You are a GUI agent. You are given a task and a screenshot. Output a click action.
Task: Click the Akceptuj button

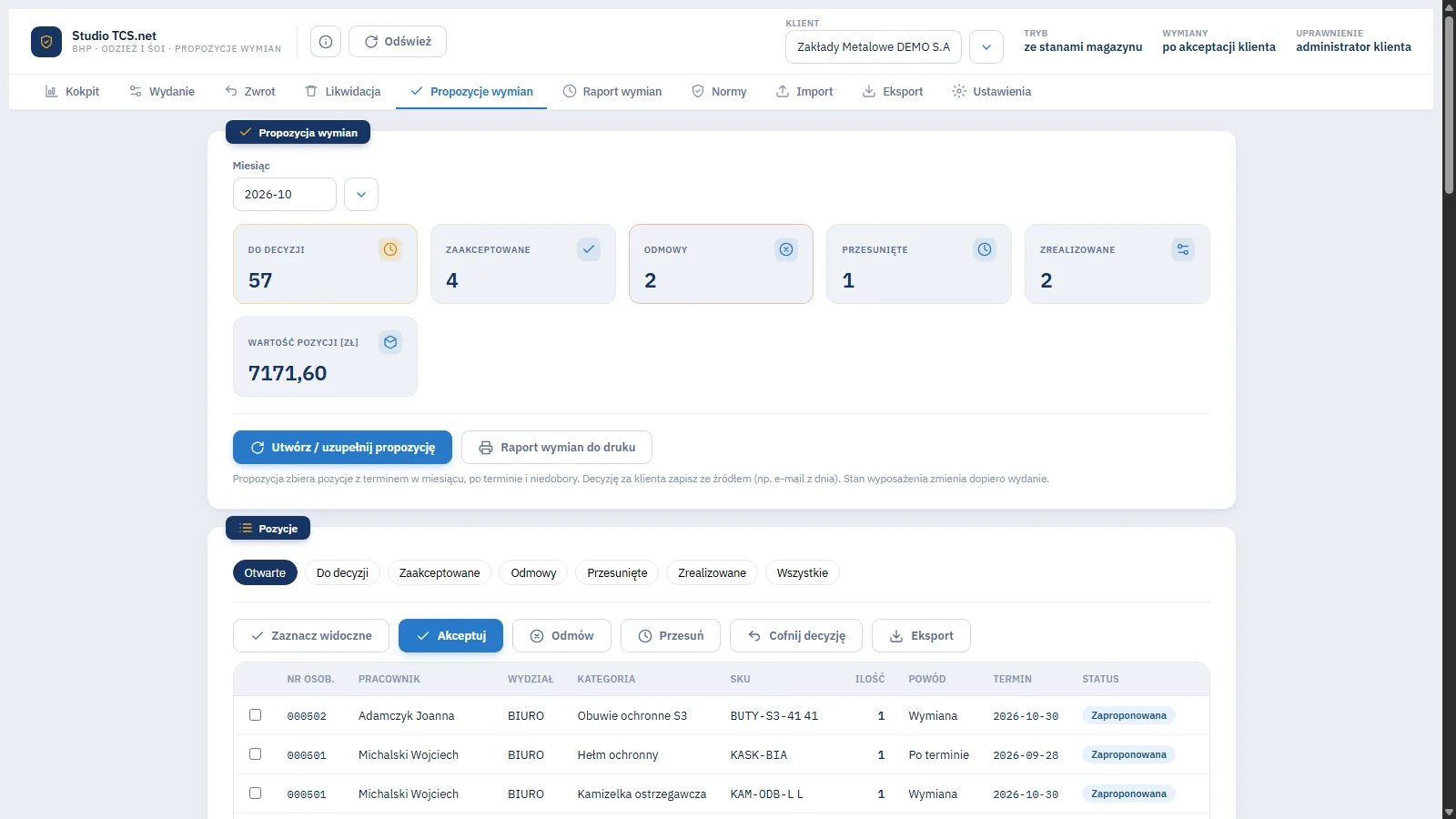450,636
